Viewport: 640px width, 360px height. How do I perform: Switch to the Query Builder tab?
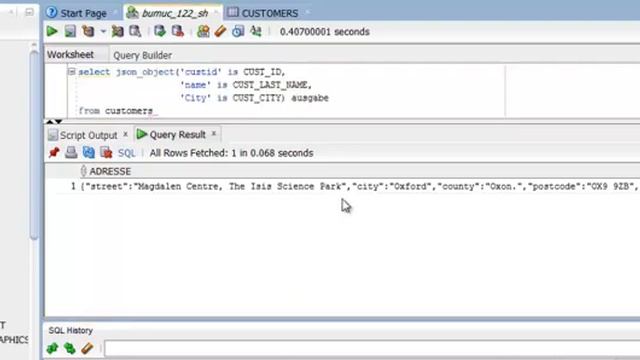[142, 55]
